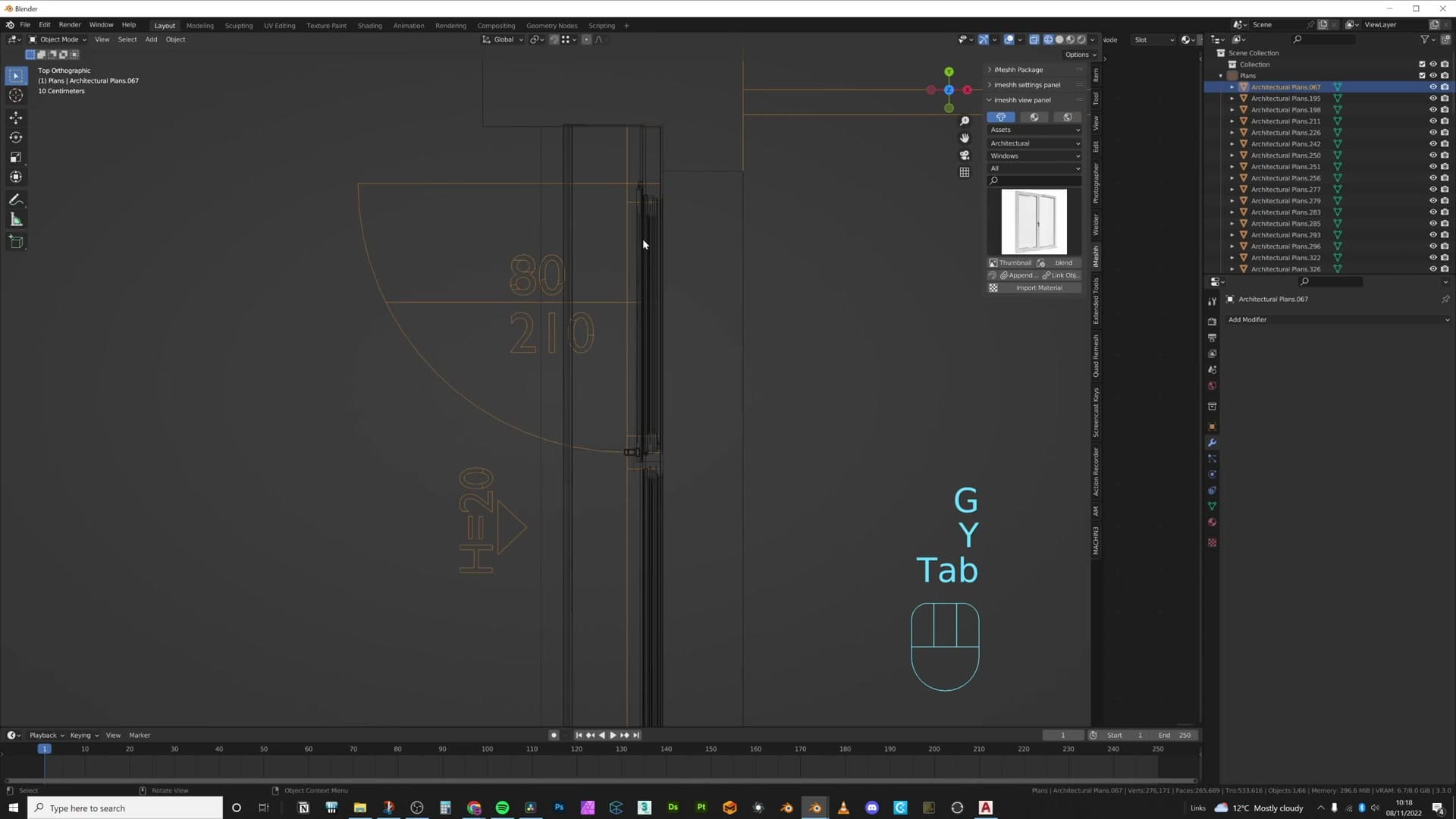Image resolution: width=1456 pixels, height=819 pixels.
Task: Toggle the camera view icon
Action: [x=965, y=155]
